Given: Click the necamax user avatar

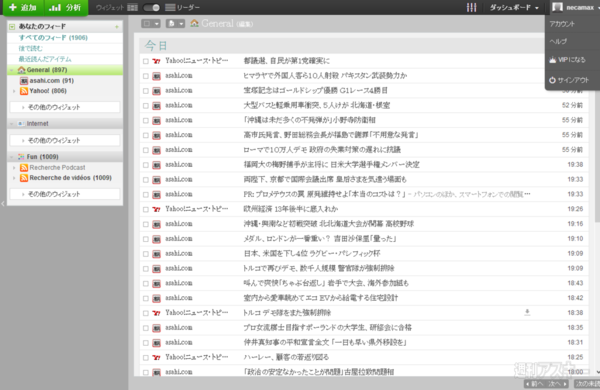Looking at the screenshot, I should tap(557, 7).
